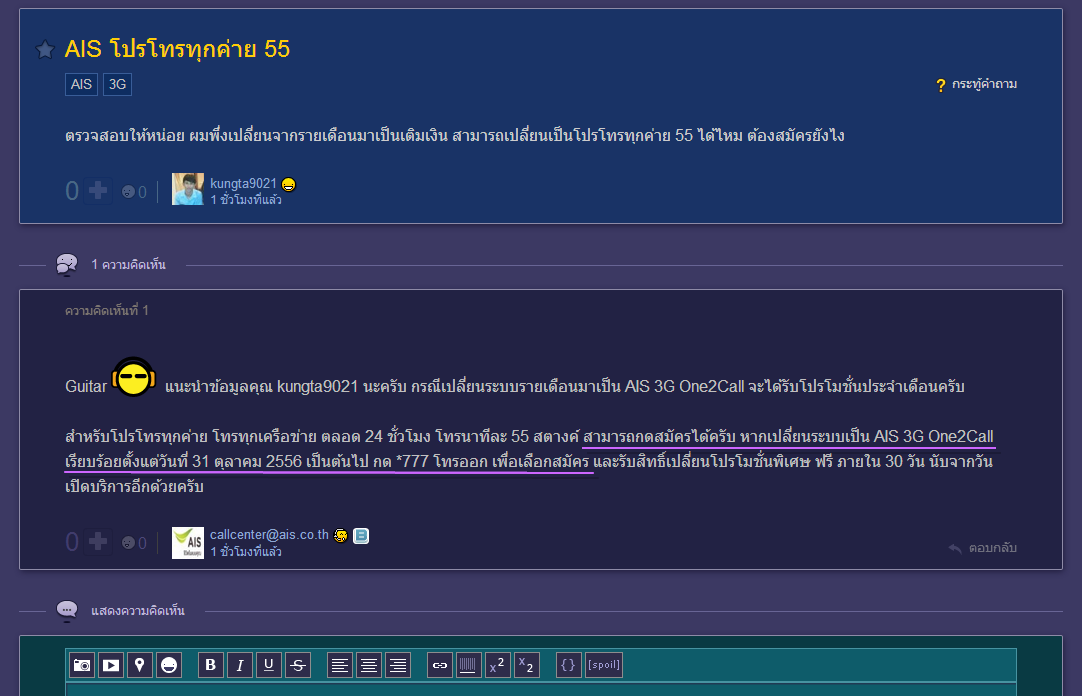Reply to comment 1 with ตอบกลับ
This screenshot has width=1082, height=696.
(x=983, y=548)
